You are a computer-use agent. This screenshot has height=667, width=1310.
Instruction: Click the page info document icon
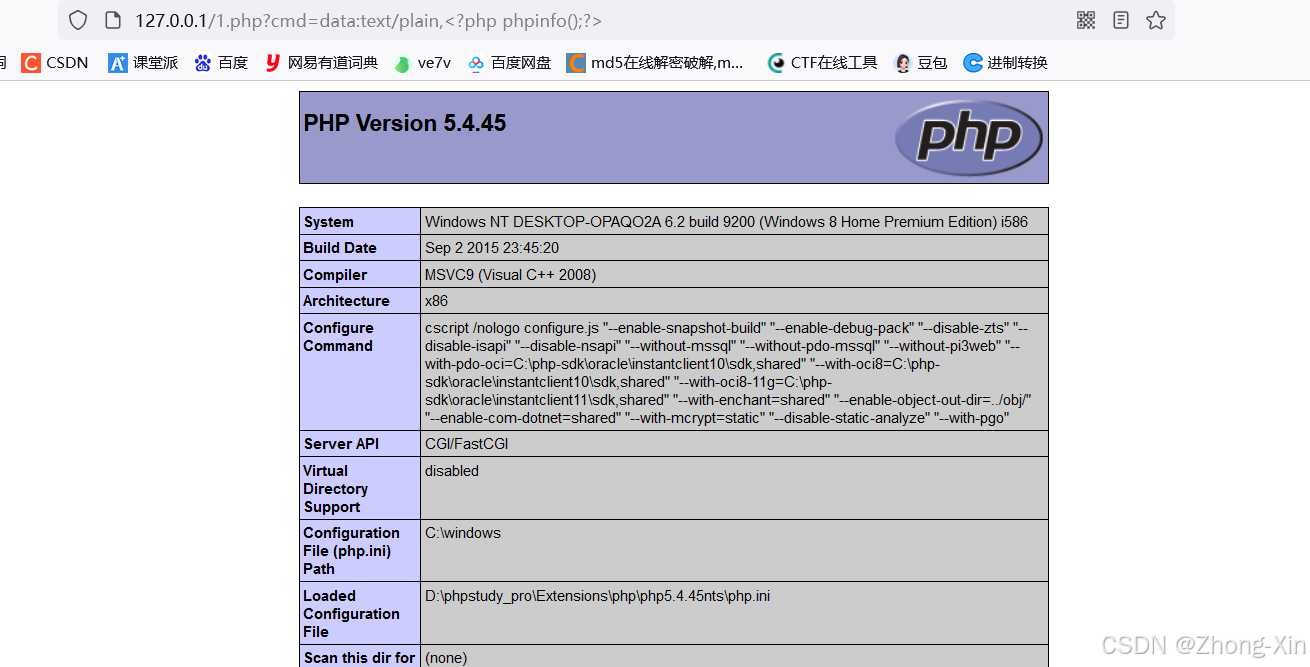click(113, 20)
